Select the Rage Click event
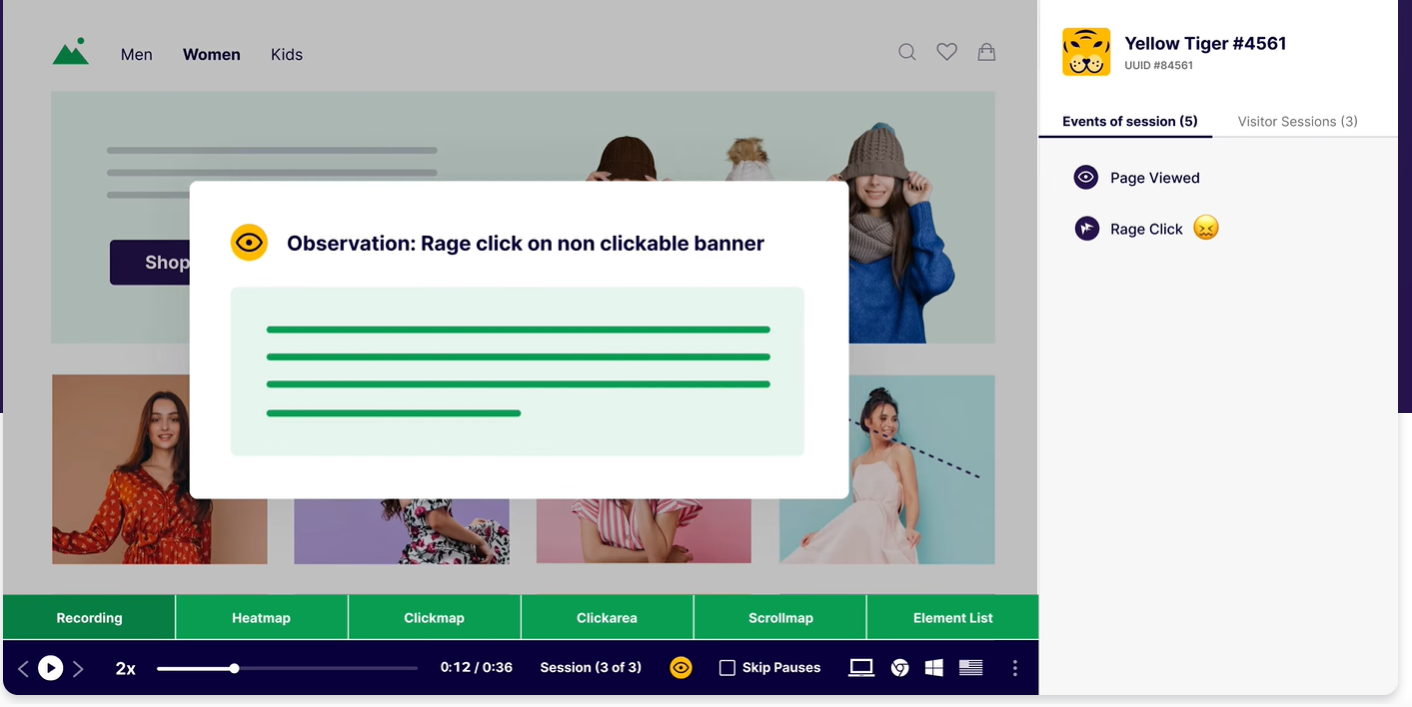The width and height of the screenshot is (1412, 707). pos(1146,229)
